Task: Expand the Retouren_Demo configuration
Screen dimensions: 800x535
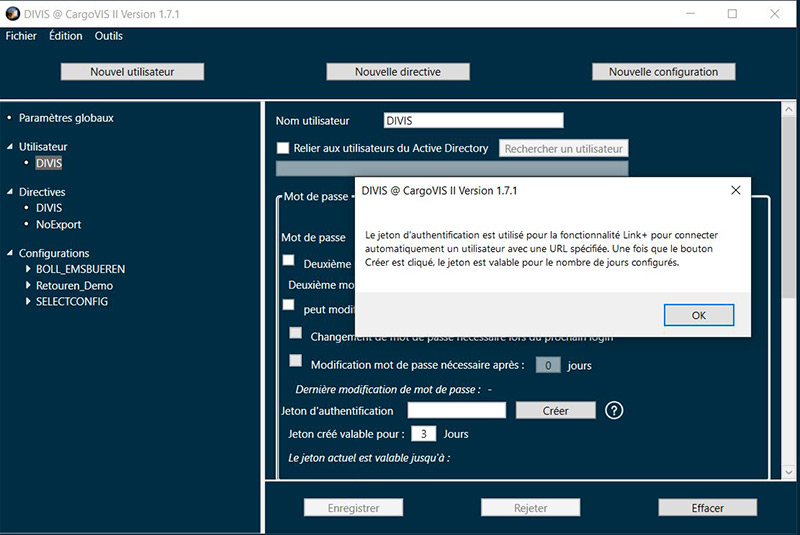Action: [x=28, y=285]
